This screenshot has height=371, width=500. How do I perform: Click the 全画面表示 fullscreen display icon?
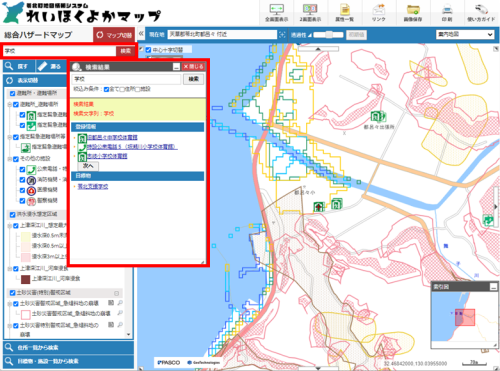(276, 13)
